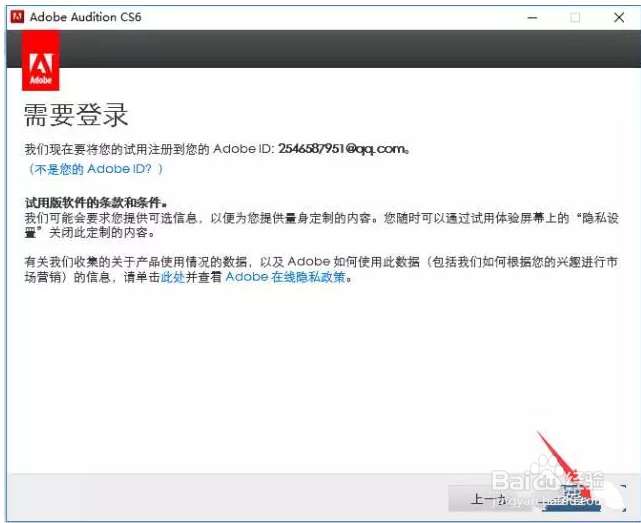This screenshot has width=641, height=523.
Task: Click the Adobe Audition CS6 title bar icon
Action: [17, 17]
